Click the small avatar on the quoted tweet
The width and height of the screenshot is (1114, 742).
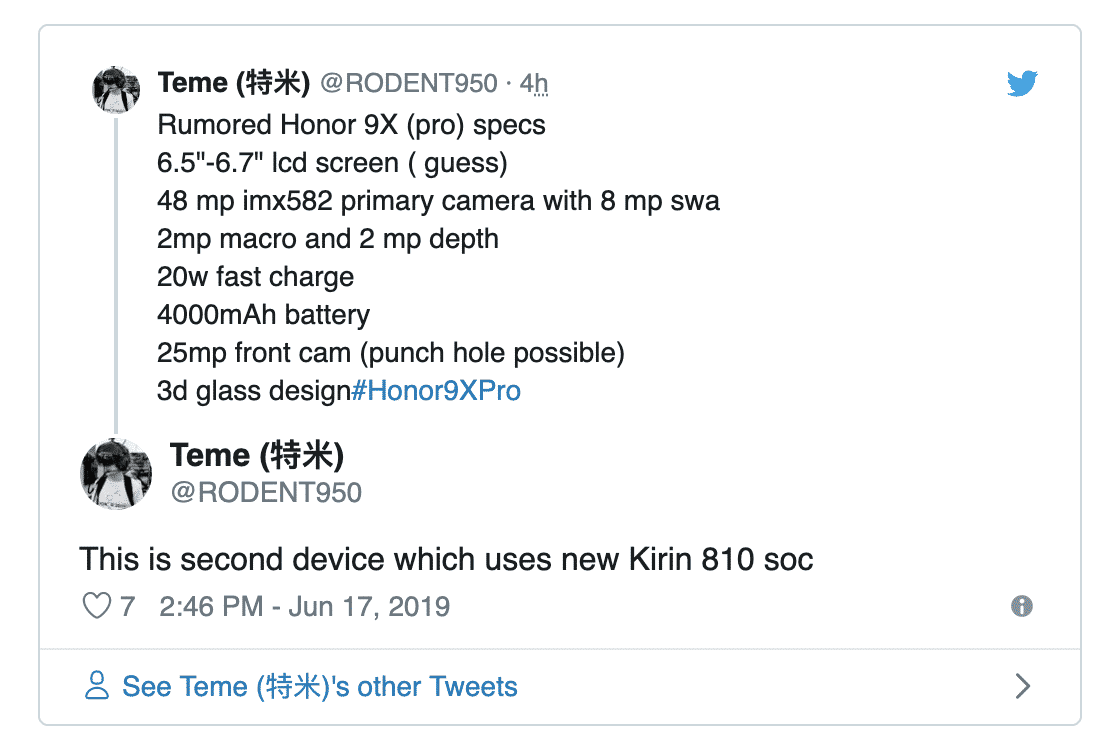pyautogui.click(x=116, y=91)
